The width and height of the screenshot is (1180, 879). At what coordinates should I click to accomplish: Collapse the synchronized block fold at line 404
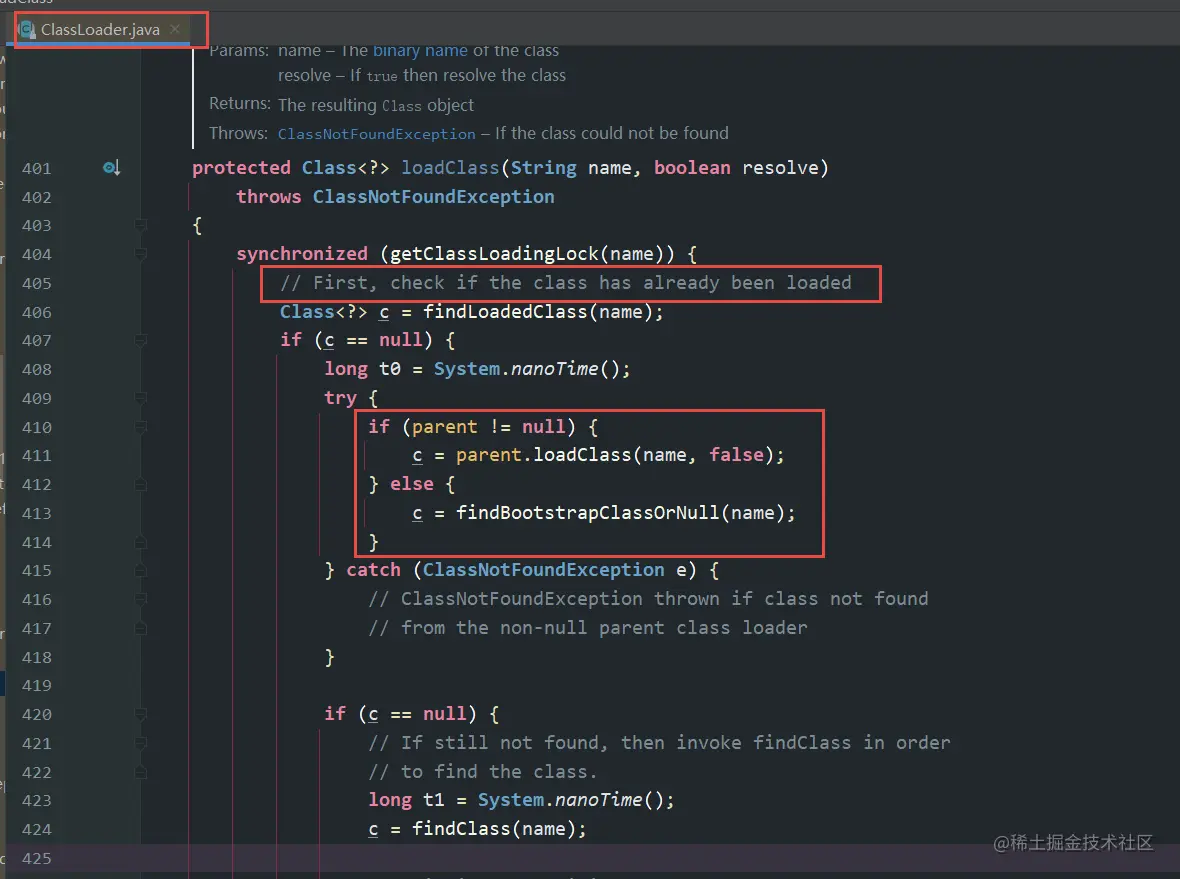[140, 254]
